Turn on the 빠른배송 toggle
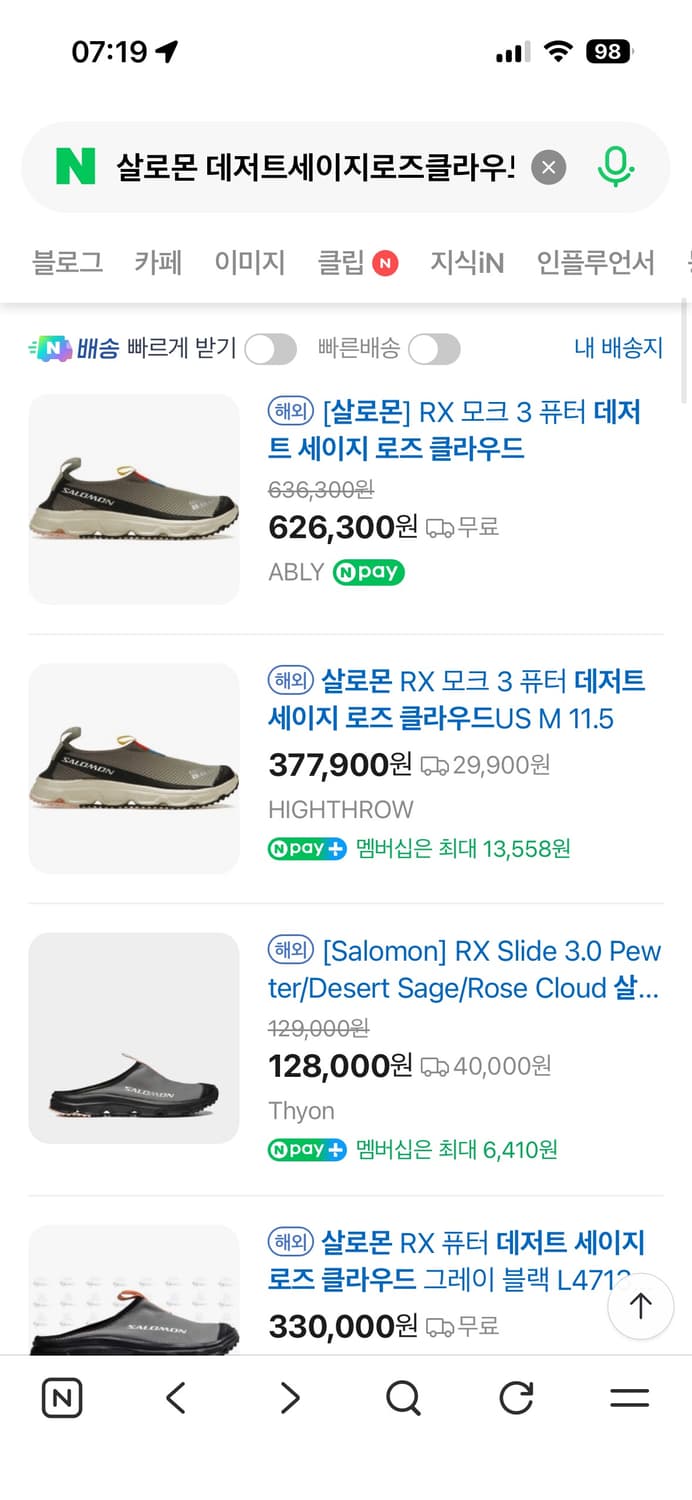This screenshot has width=692, height=1500. [x=434, y=348]
